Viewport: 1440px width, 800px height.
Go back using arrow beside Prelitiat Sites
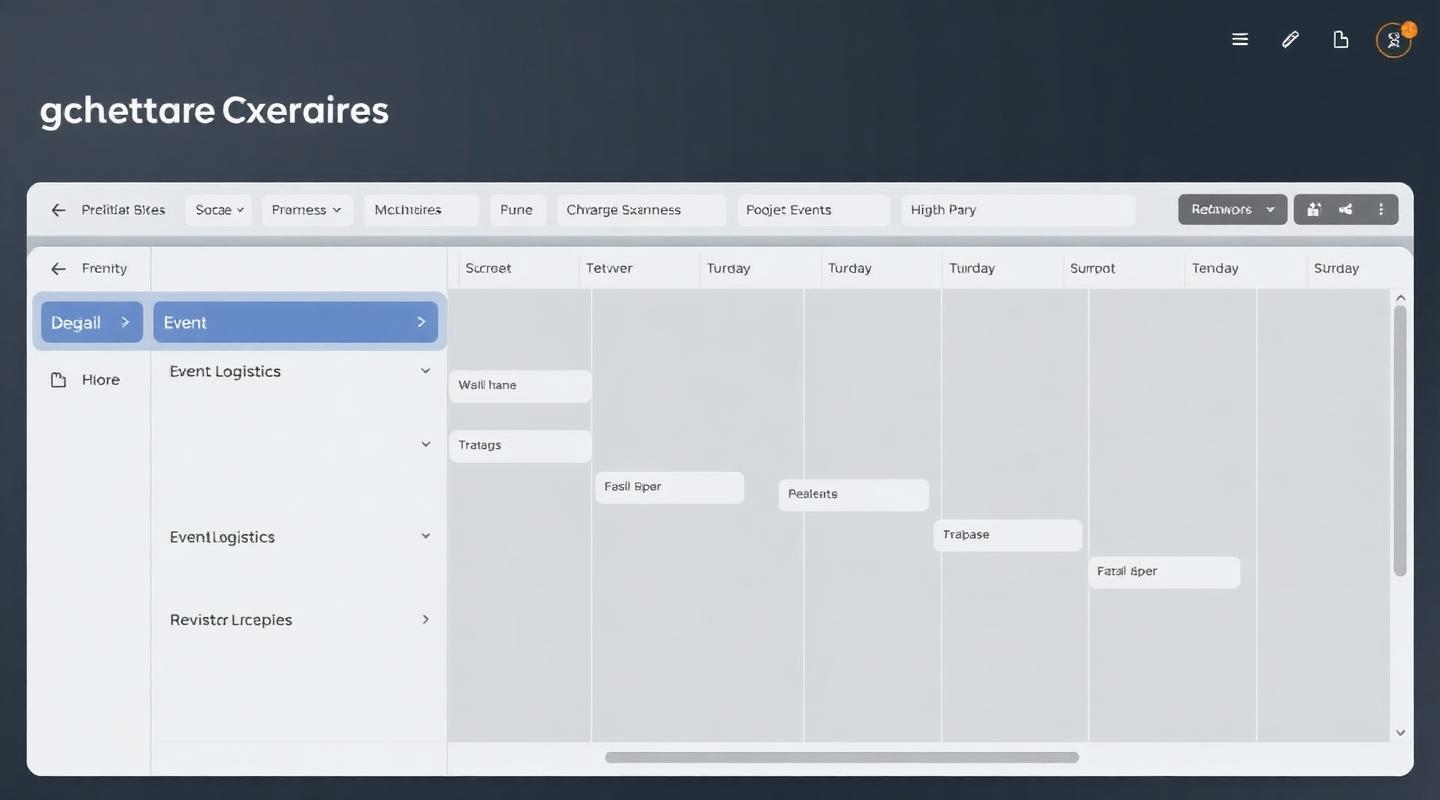click(x=59, y=210)
